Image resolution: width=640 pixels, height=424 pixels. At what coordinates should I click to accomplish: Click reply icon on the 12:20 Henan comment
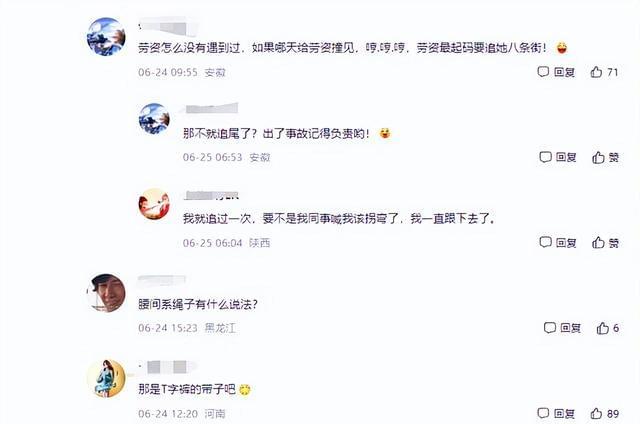pyautogui.click(x=543, y=413)
